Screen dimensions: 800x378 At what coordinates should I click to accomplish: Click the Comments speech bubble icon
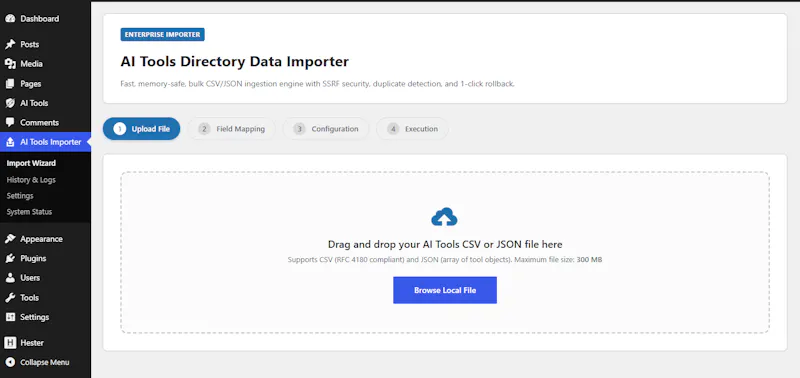10,122
